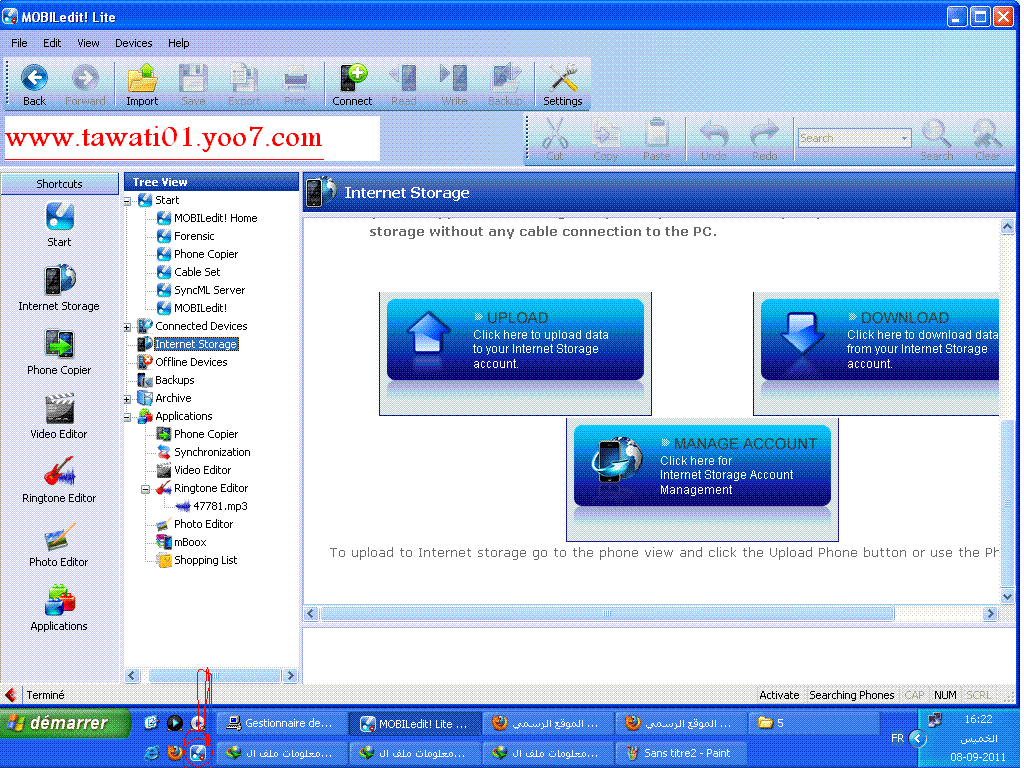Screen dimensions: 1024x768
Task: Click the Tree View scroll right arrow
Action: pyautogui.click(x=291, y=676)
